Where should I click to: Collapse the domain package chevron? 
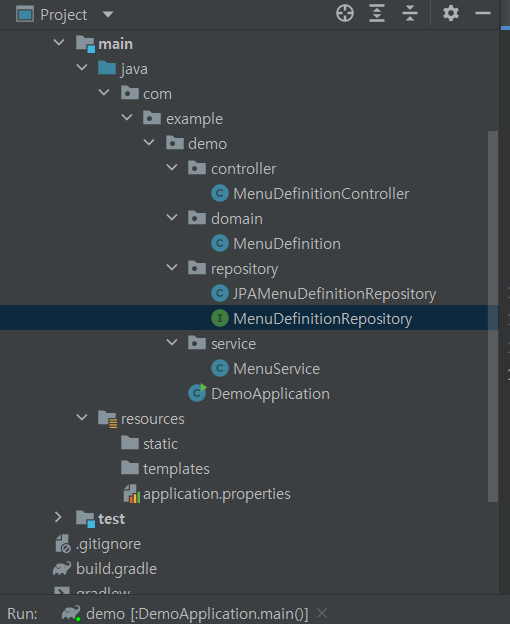[x=172, y=217]
